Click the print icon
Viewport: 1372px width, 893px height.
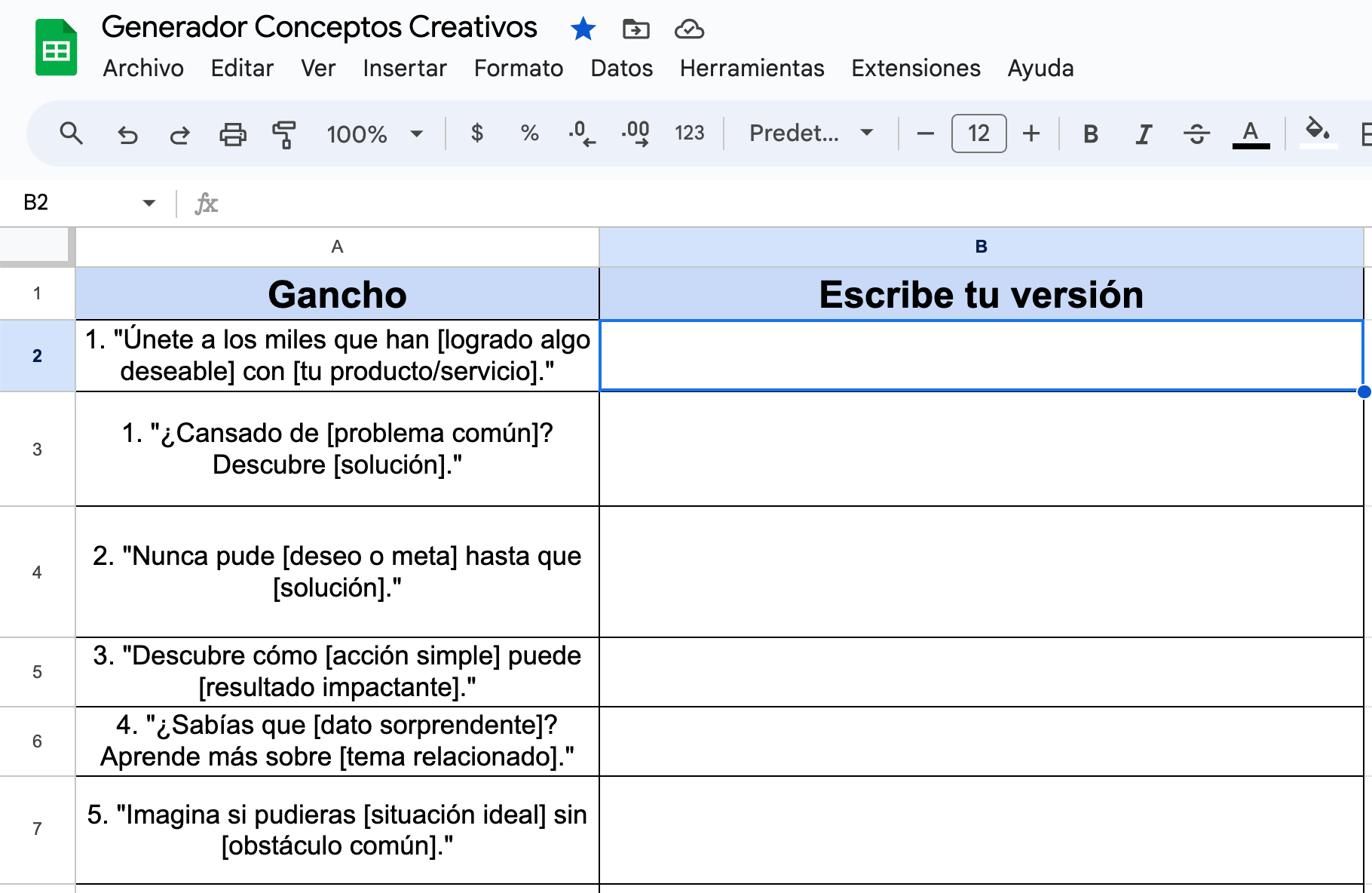coord(232,134)
